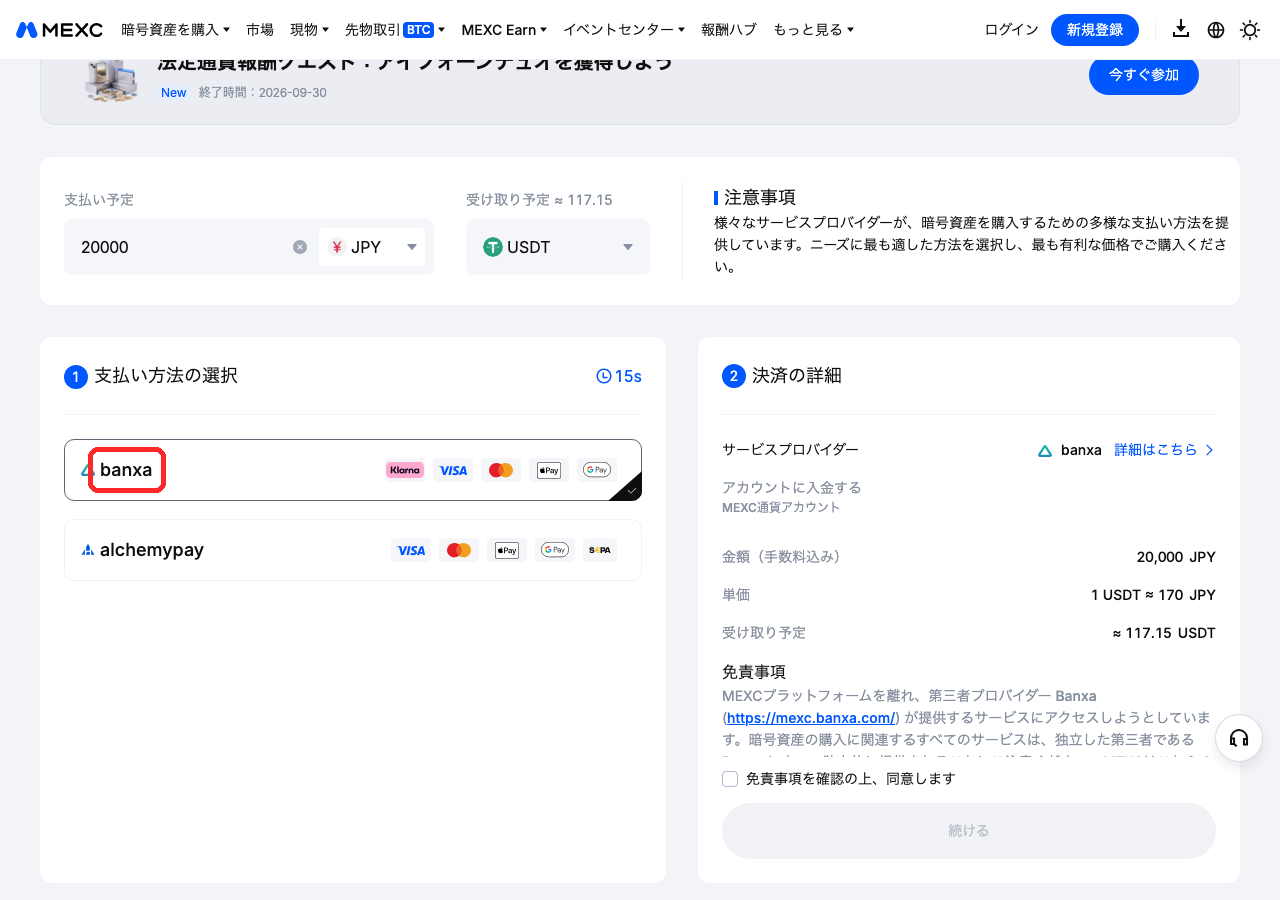
Task: Expand the もっと見る menu
Action: pos(813,30)
